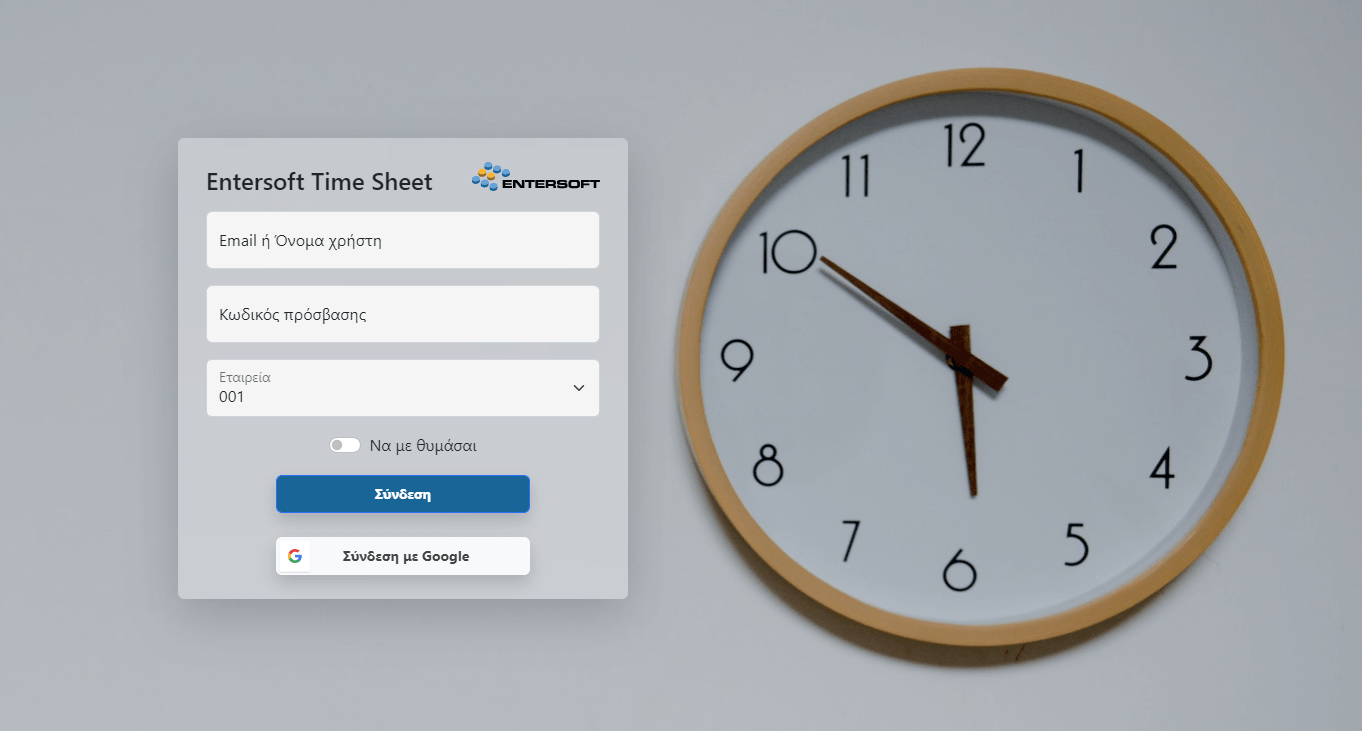The height and width of the screenshot is (731, 1362).
Task: Click the number 7 on the clock
Action: point(850,540)
